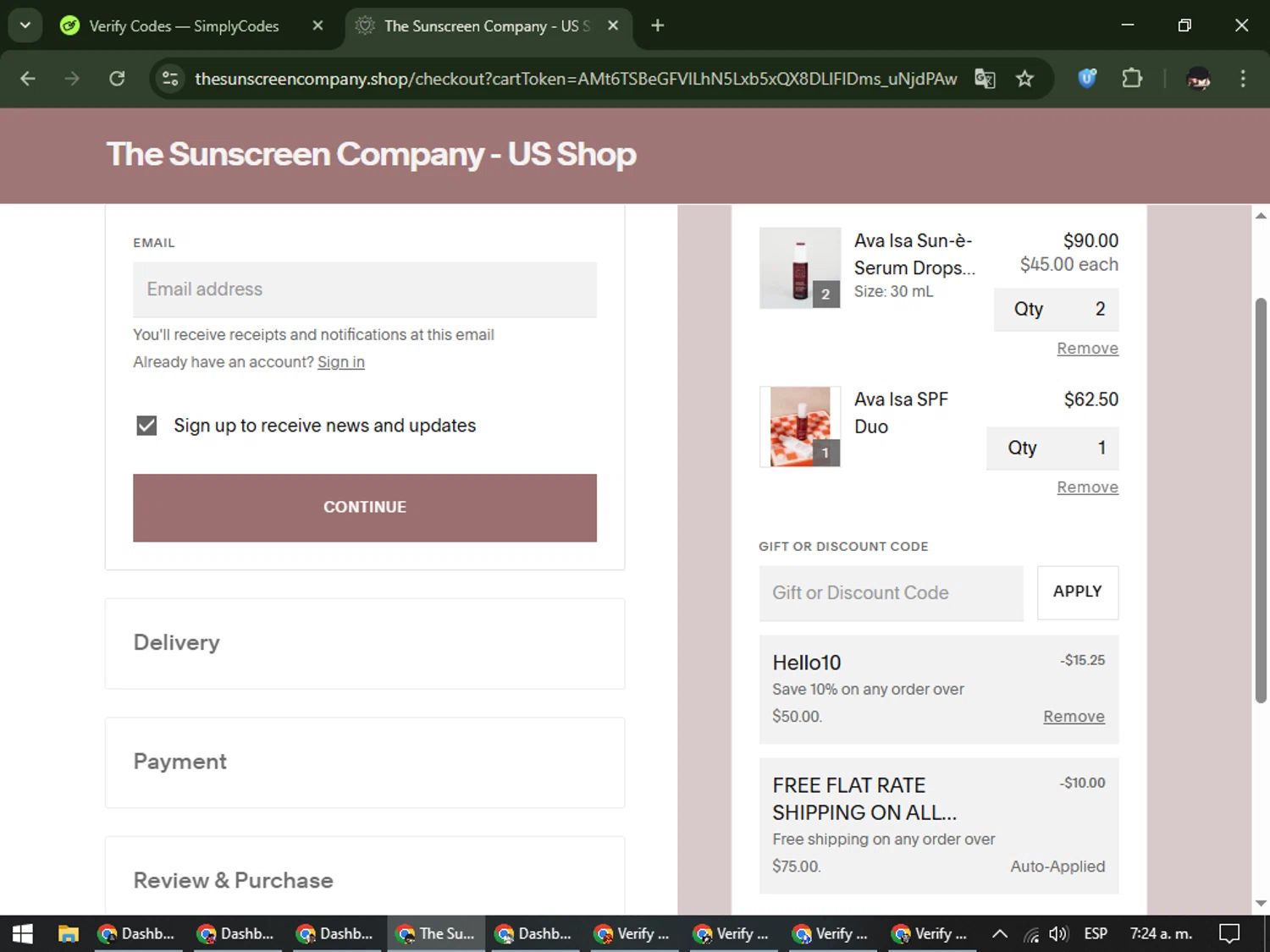Open File Explorer from taskbar
The width and height of the screenshot is (1270, 952).
tap(68, 934)
